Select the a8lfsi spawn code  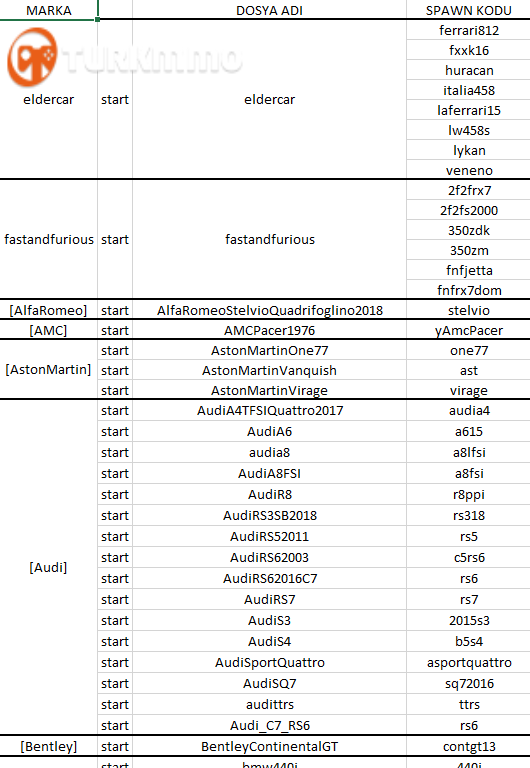tap(468, 453)
